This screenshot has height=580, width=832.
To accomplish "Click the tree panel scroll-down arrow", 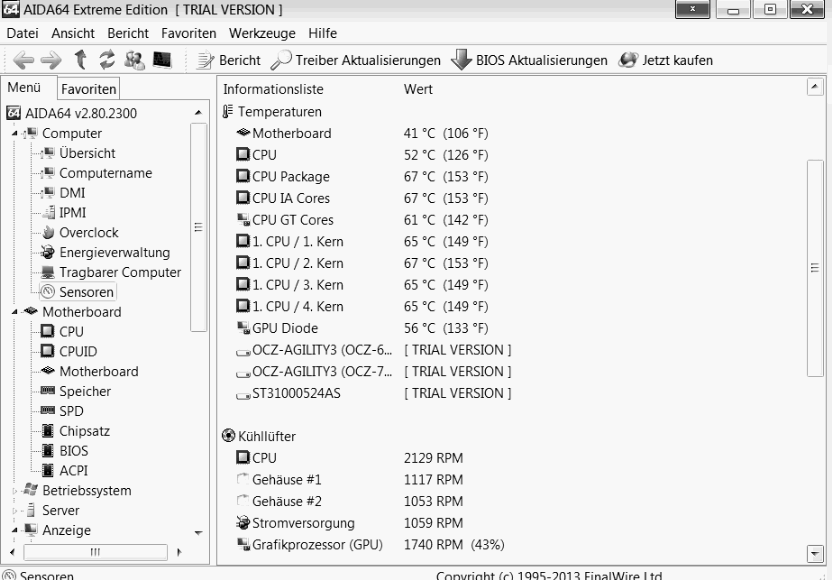I will click(x=198, y=533).
